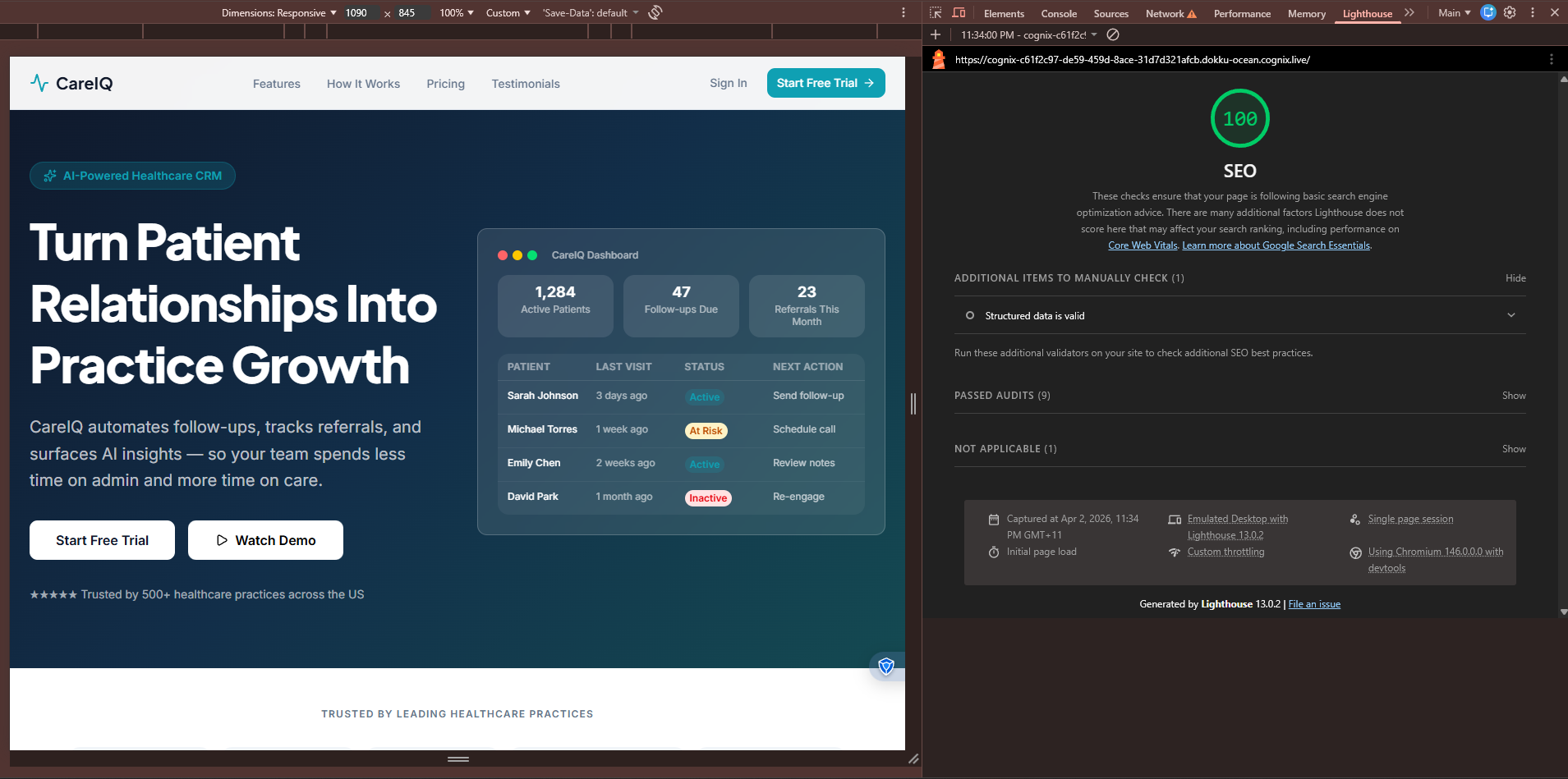Image resolution: width=1568 pixels, height=779 pixels.
Task: Open the Dimensions: Responsive dropdown
Action: coord(279,13)
